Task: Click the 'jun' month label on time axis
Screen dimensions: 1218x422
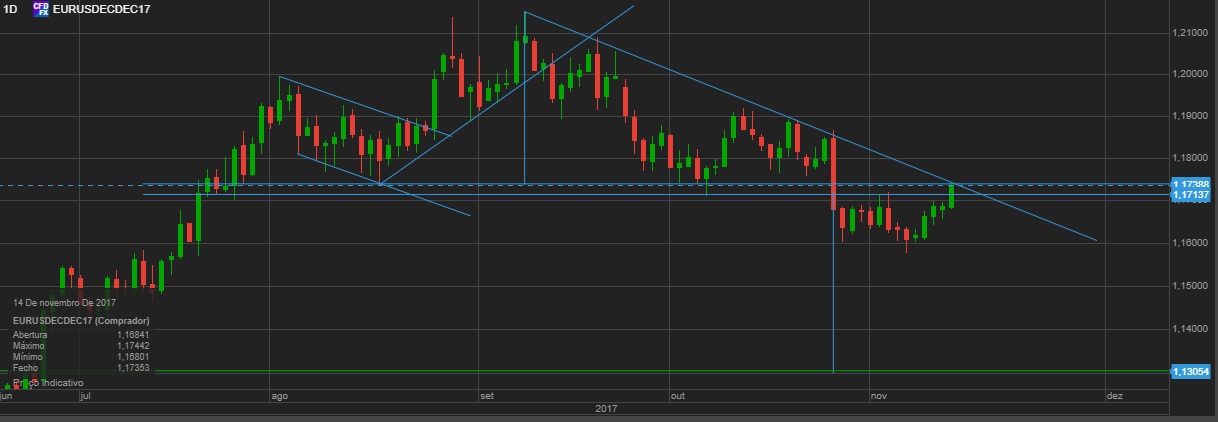Action: coord(7,397)
